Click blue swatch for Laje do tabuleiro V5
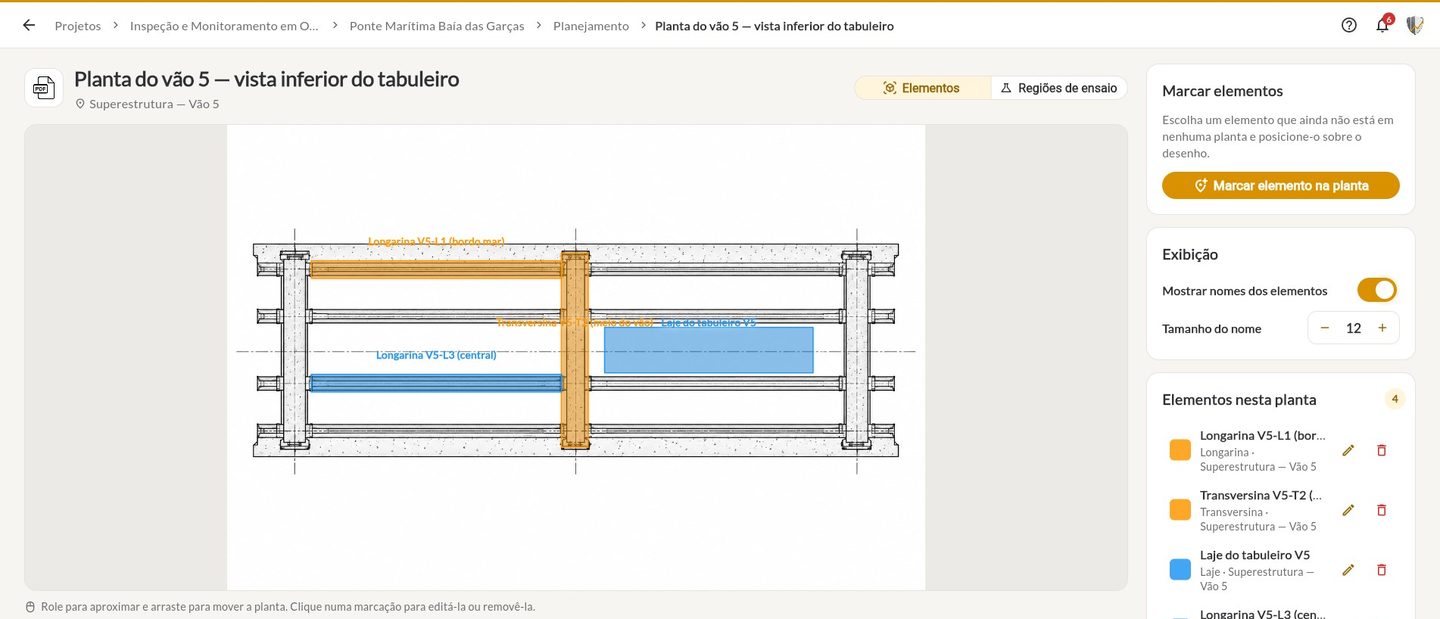Screen dimensions: 1440x619 [1180, 570]
